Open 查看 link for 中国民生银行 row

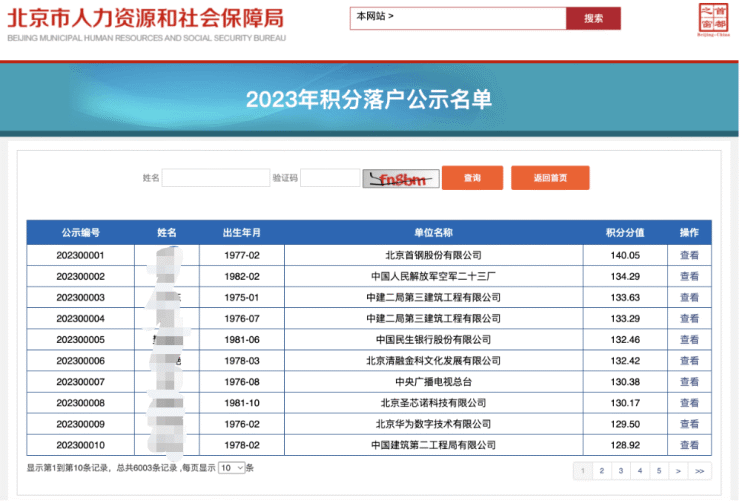click(x=689, y=339)
